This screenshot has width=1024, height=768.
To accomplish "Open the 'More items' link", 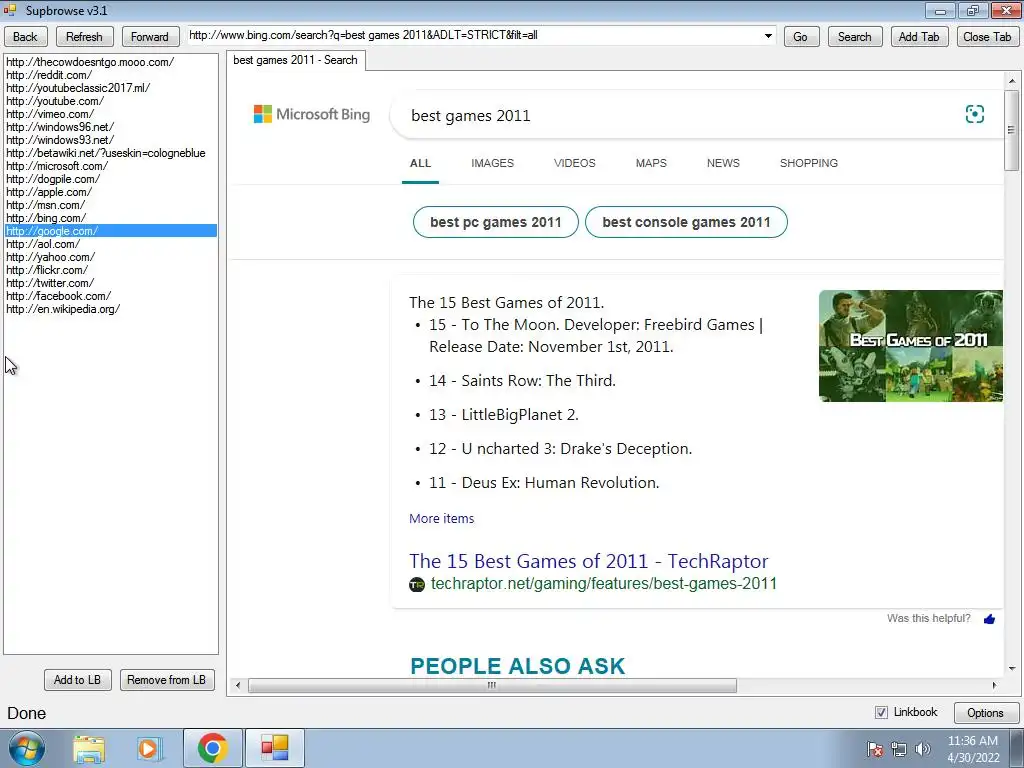I will coord(441,519).
